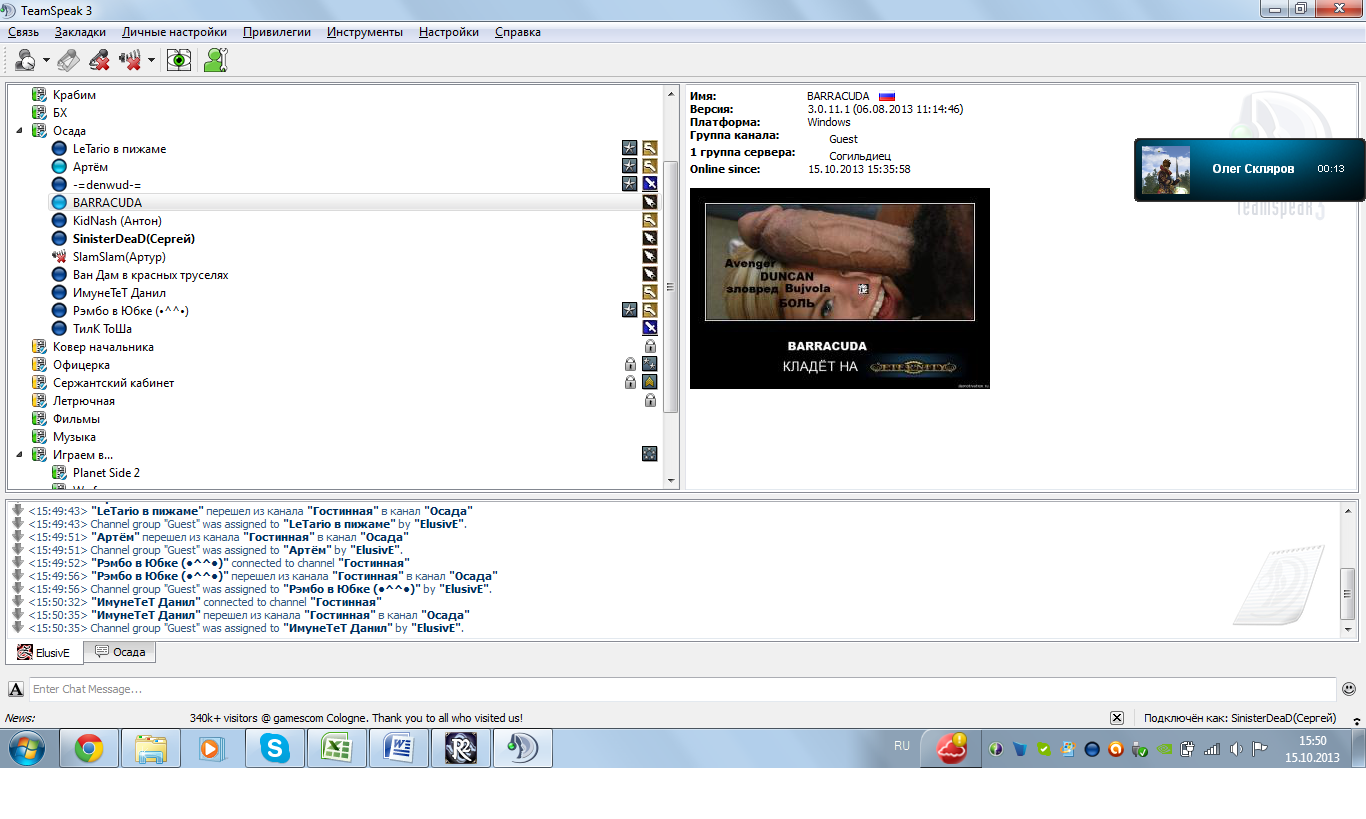Open the Настройки menu
Viewport: 1366px width, 819px height.
(449, 32)
